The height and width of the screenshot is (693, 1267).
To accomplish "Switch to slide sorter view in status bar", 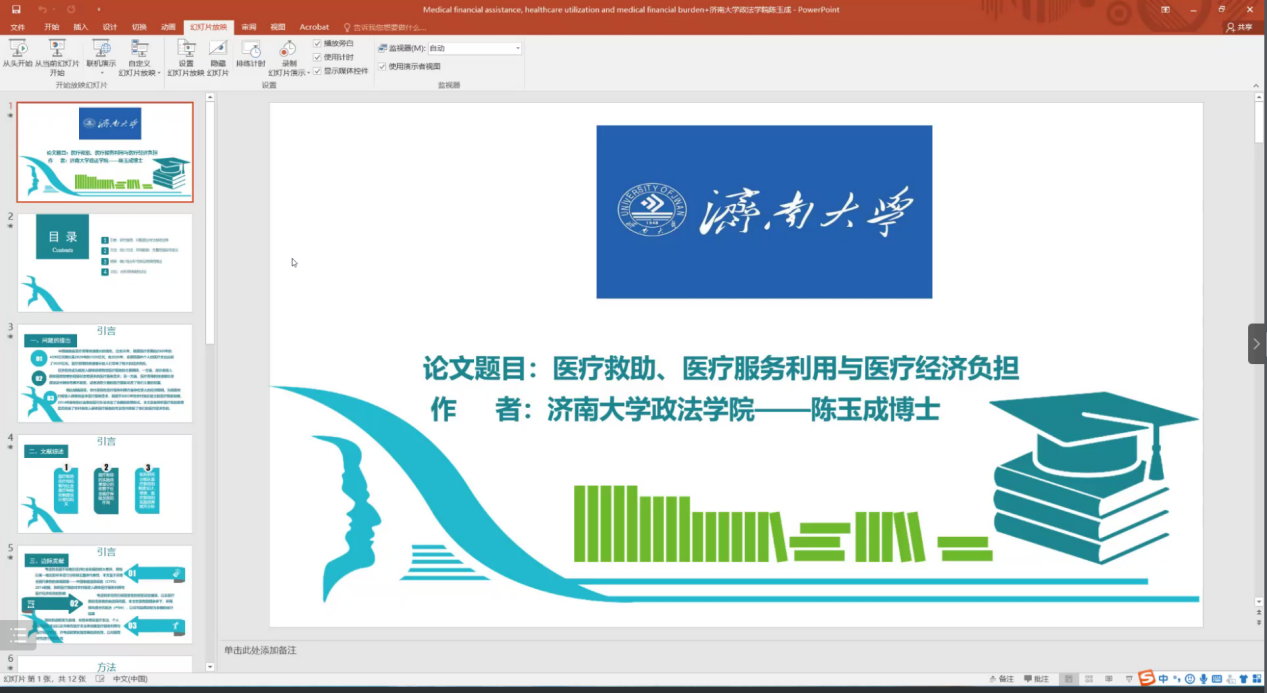I will click(x=1088, y=679).
